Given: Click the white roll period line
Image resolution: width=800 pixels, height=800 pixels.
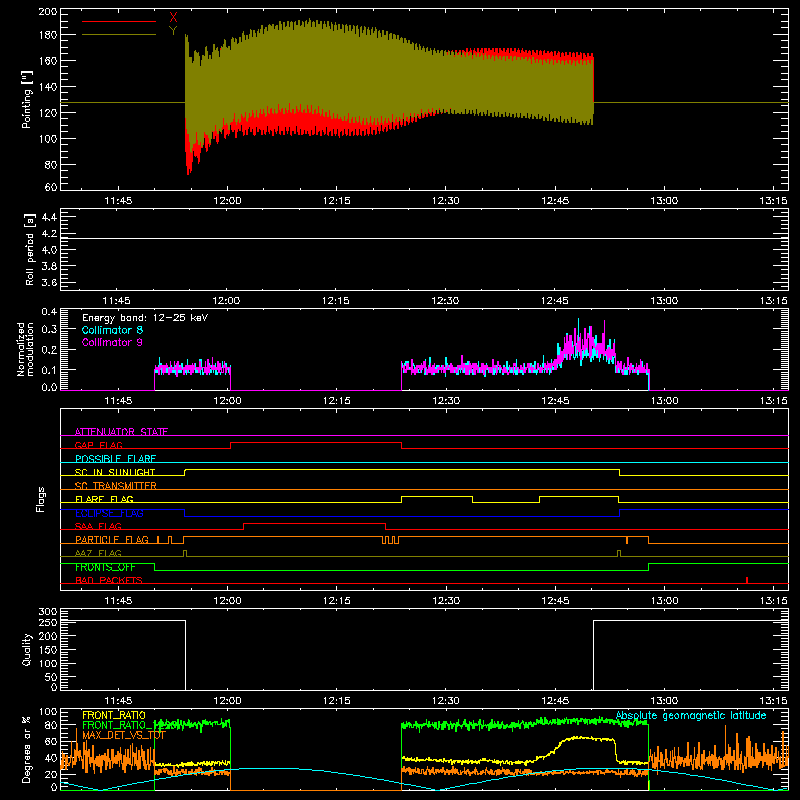Looking at the screenshot, I should pyautogui.click(x=424, y=238).
